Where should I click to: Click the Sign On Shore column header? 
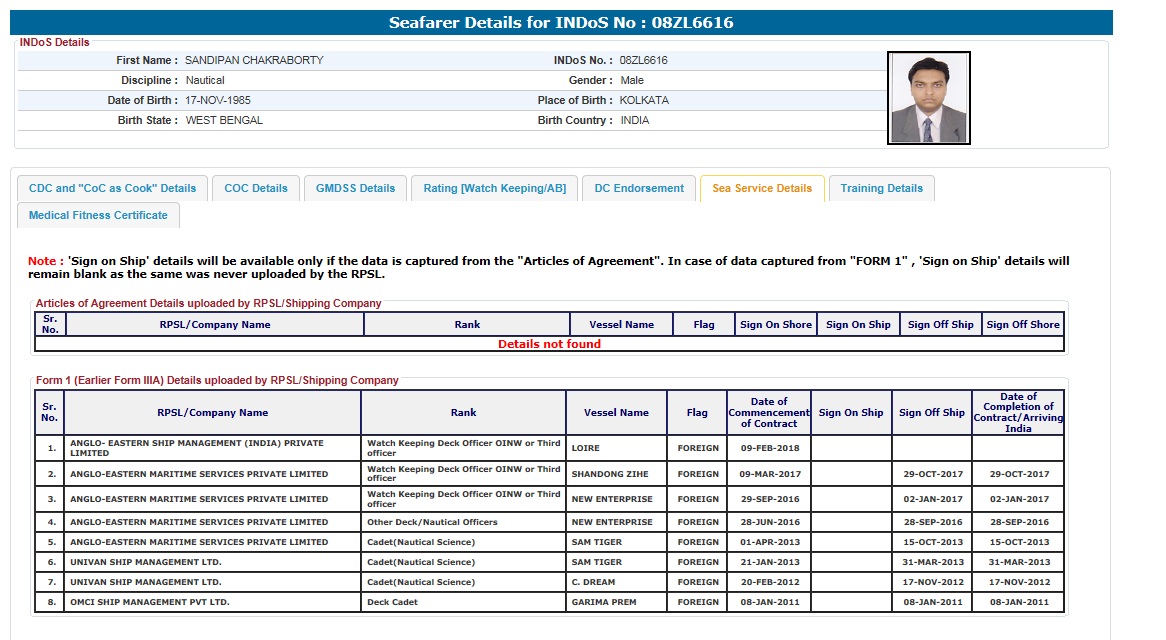[775, 324]
